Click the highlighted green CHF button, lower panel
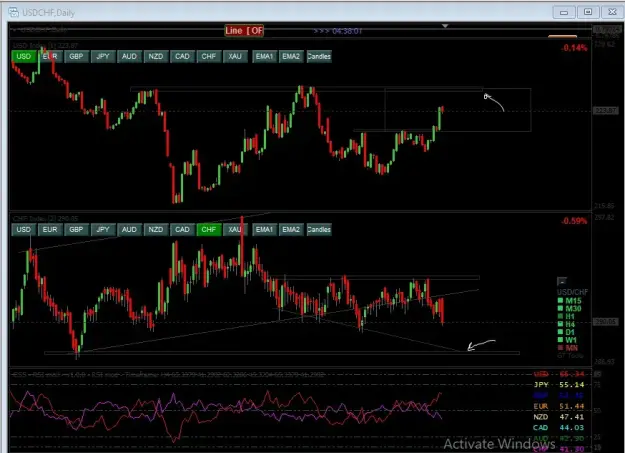This screenshot has width=625, height=453. pos(208,230)
